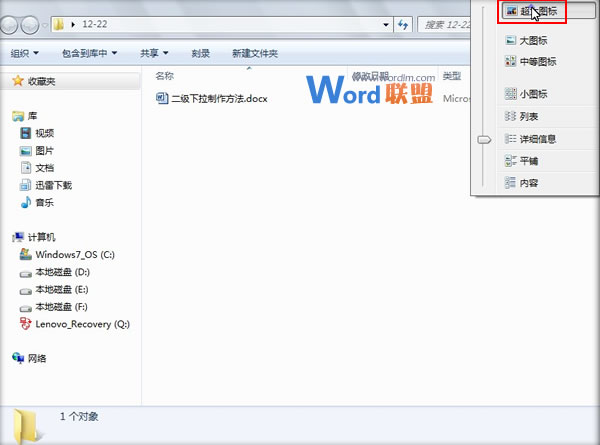Sort by the Type (类型) column header
The width and height of the screenshot is (600, 445).
(452, 76)
